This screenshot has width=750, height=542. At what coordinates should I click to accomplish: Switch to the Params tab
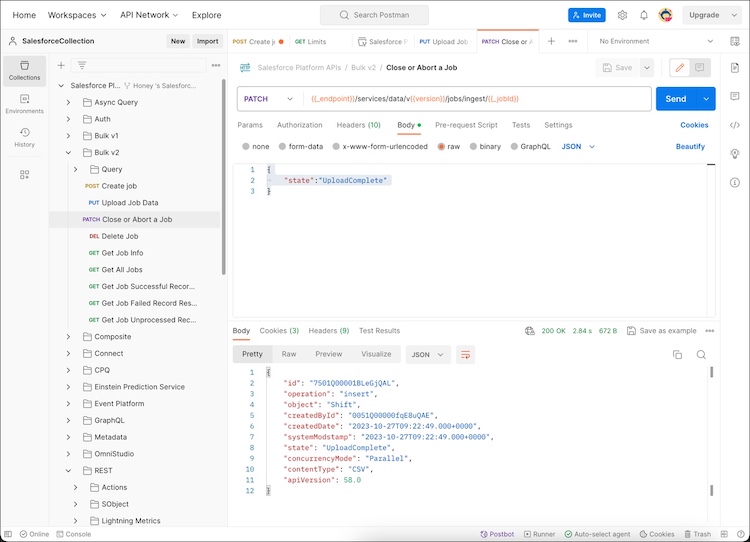tap(250, 125)
